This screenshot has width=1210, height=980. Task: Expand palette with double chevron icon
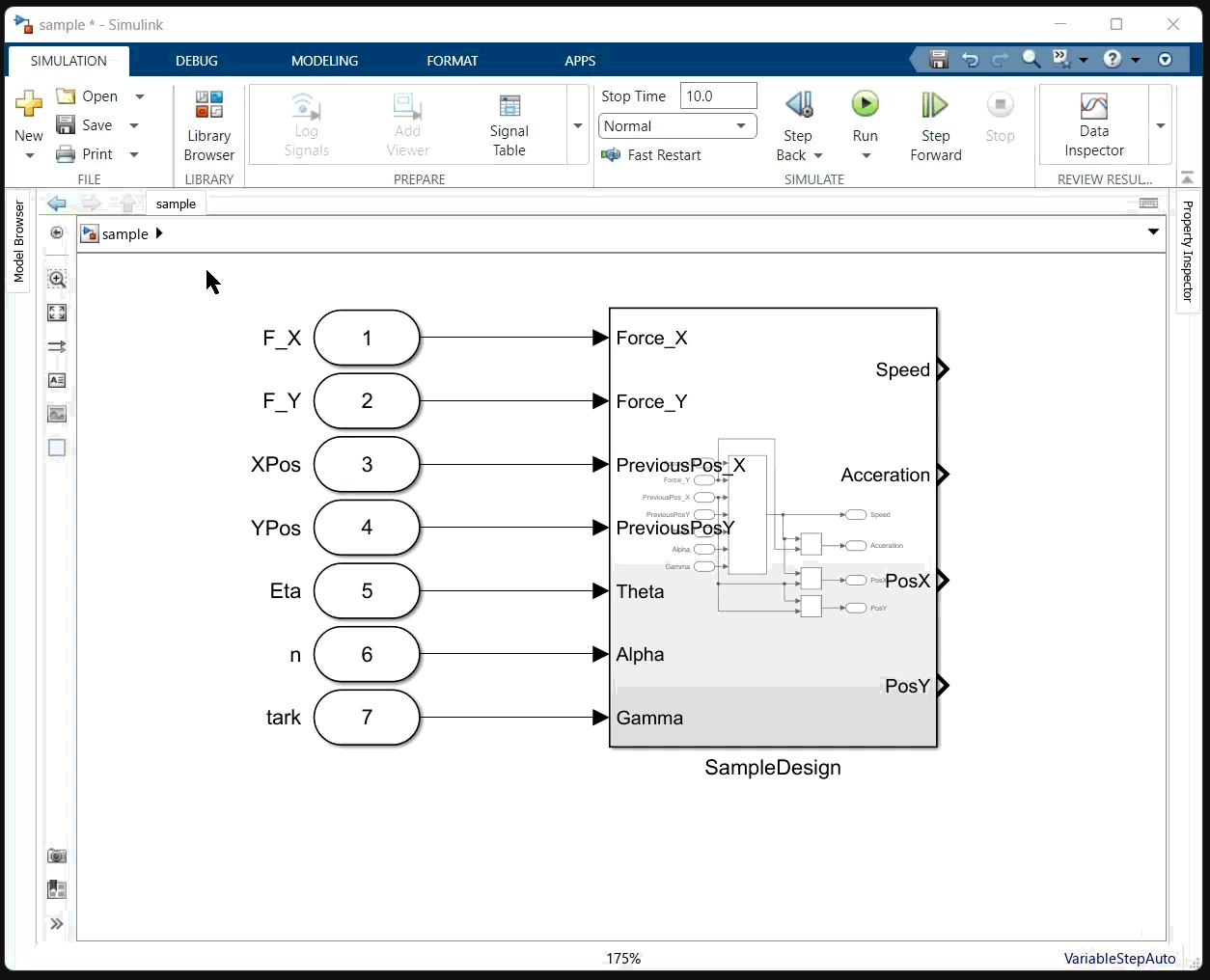coord(57,924)
